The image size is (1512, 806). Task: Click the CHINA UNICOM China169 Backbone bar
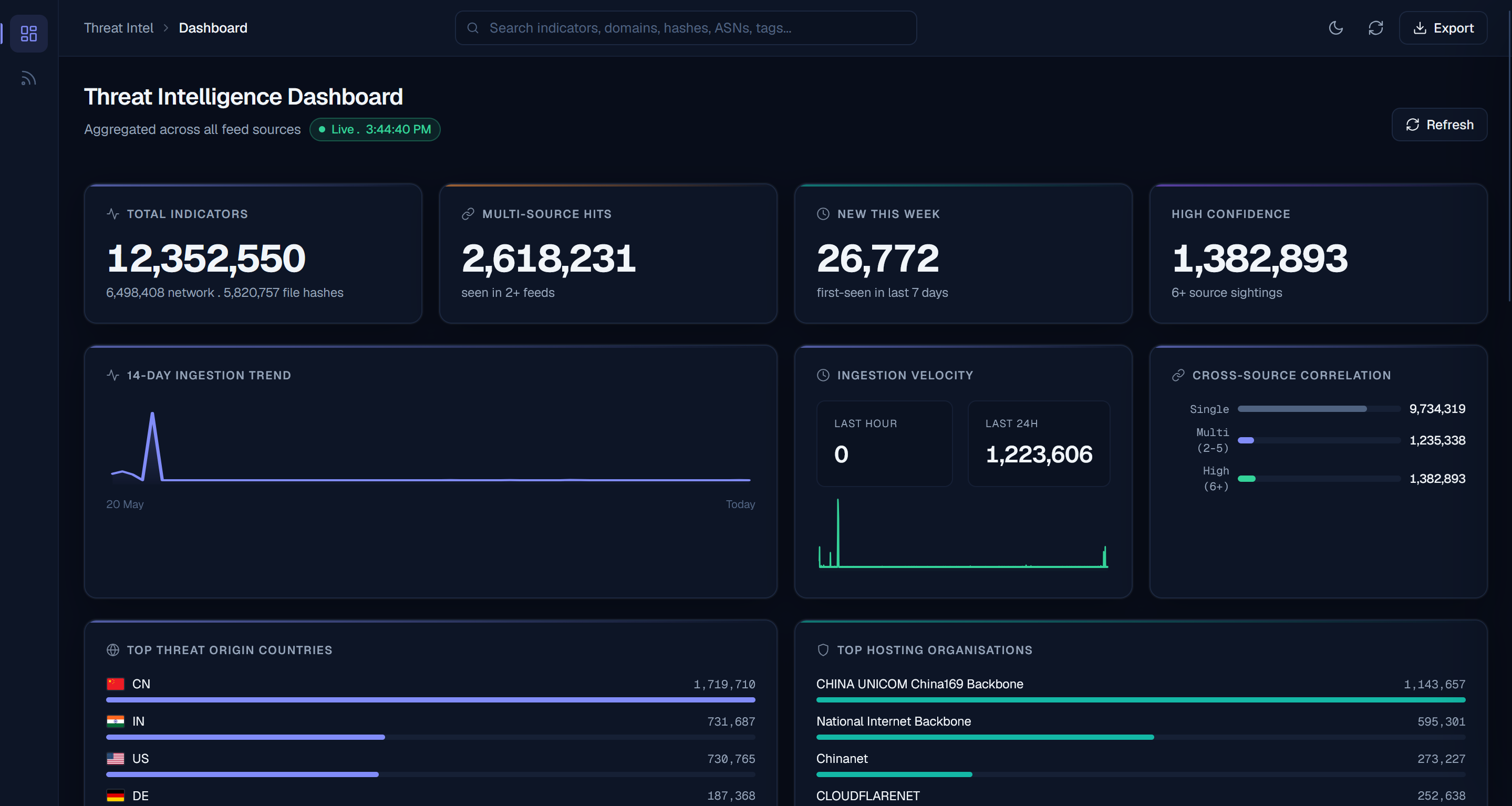click(1141, 700)
